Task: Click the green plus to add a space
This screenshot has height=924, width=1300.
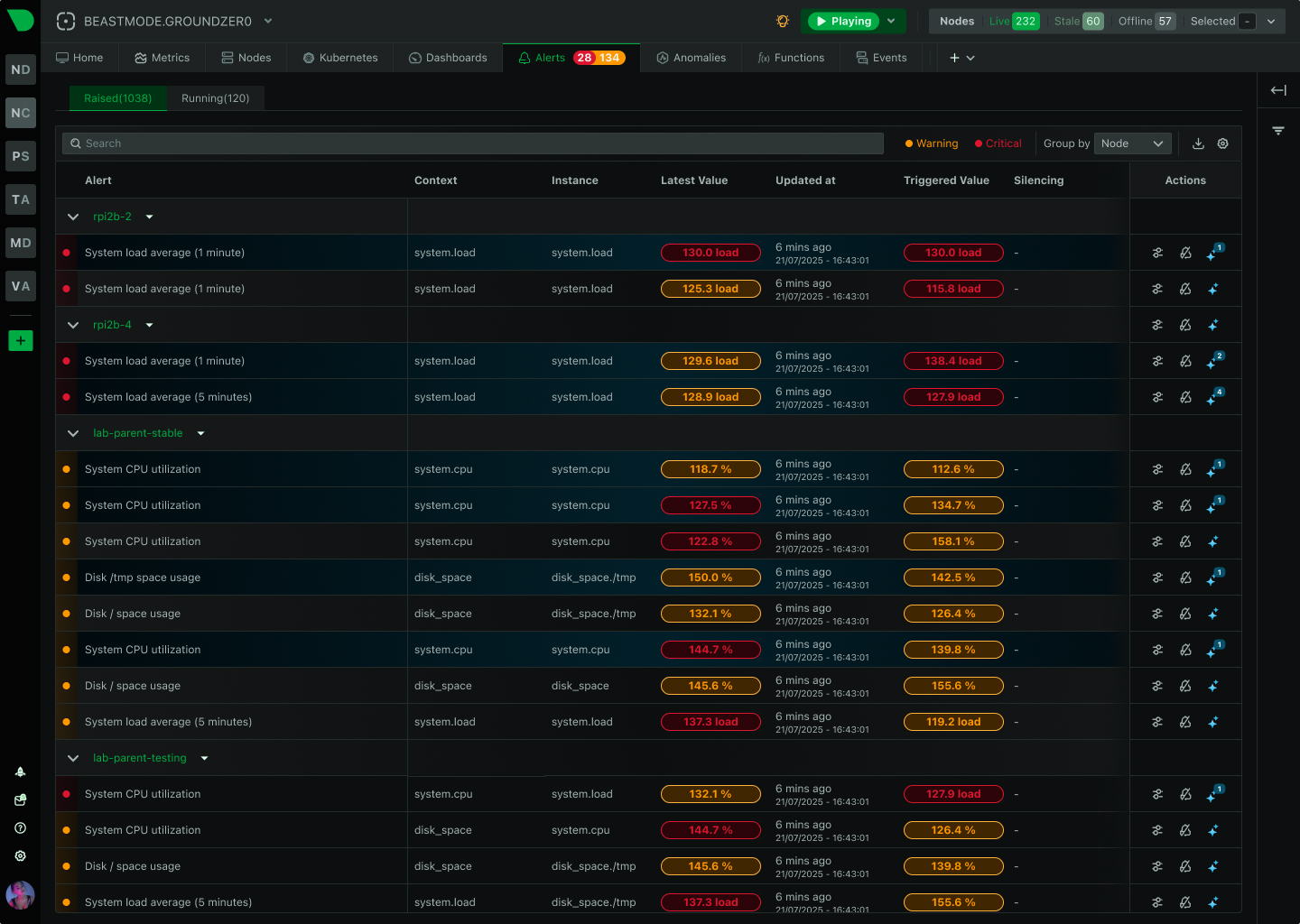Action: 20,341
